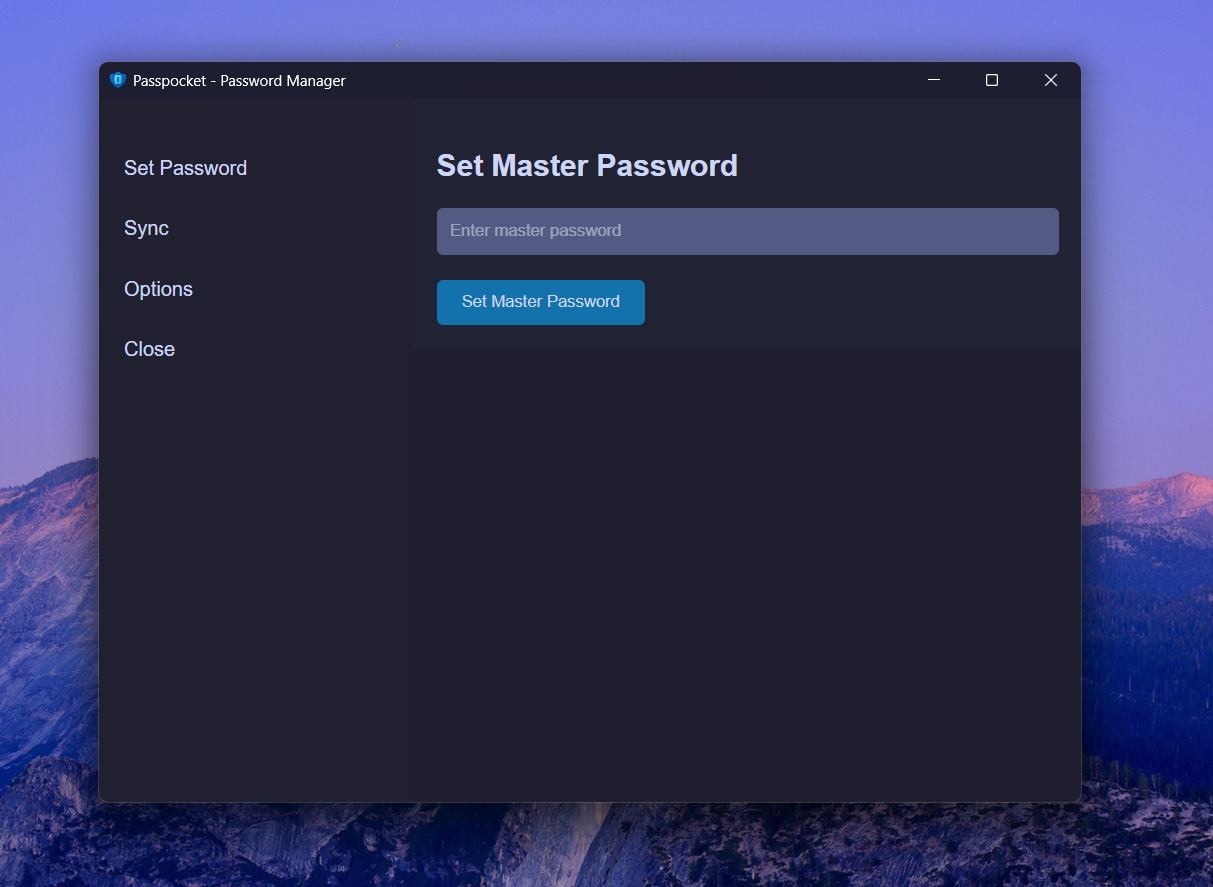
Task: Open the Set Password sidebar item
Action: (x=185, y=168)
